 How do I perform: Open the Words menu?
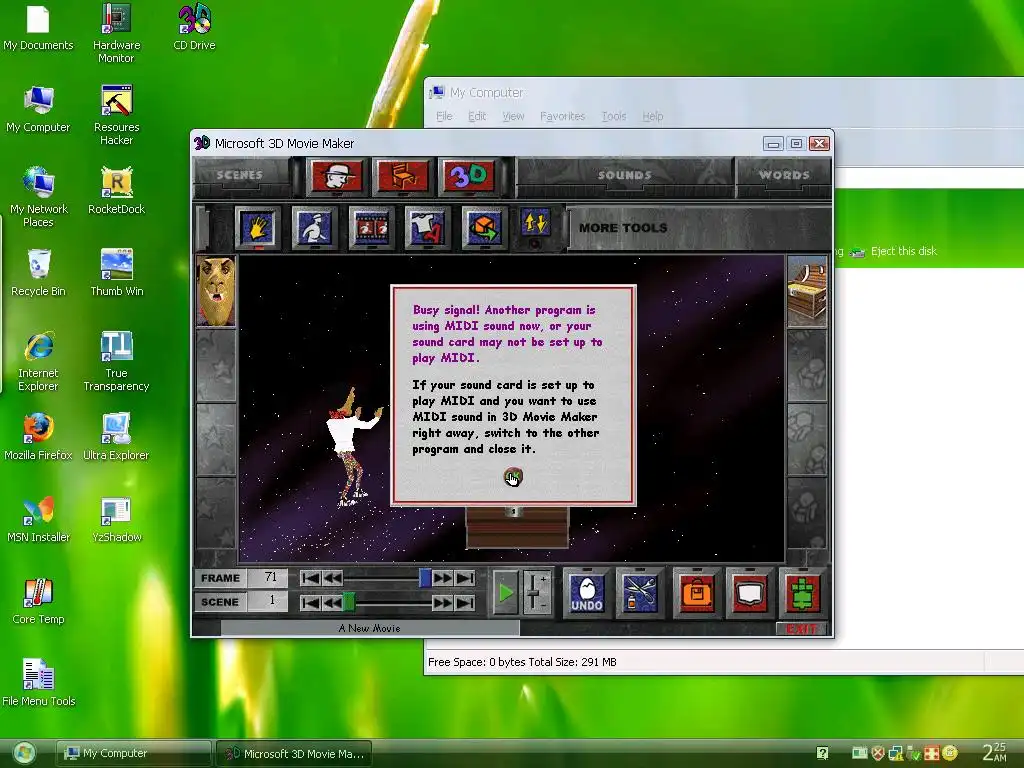click(x=784, y=175)
